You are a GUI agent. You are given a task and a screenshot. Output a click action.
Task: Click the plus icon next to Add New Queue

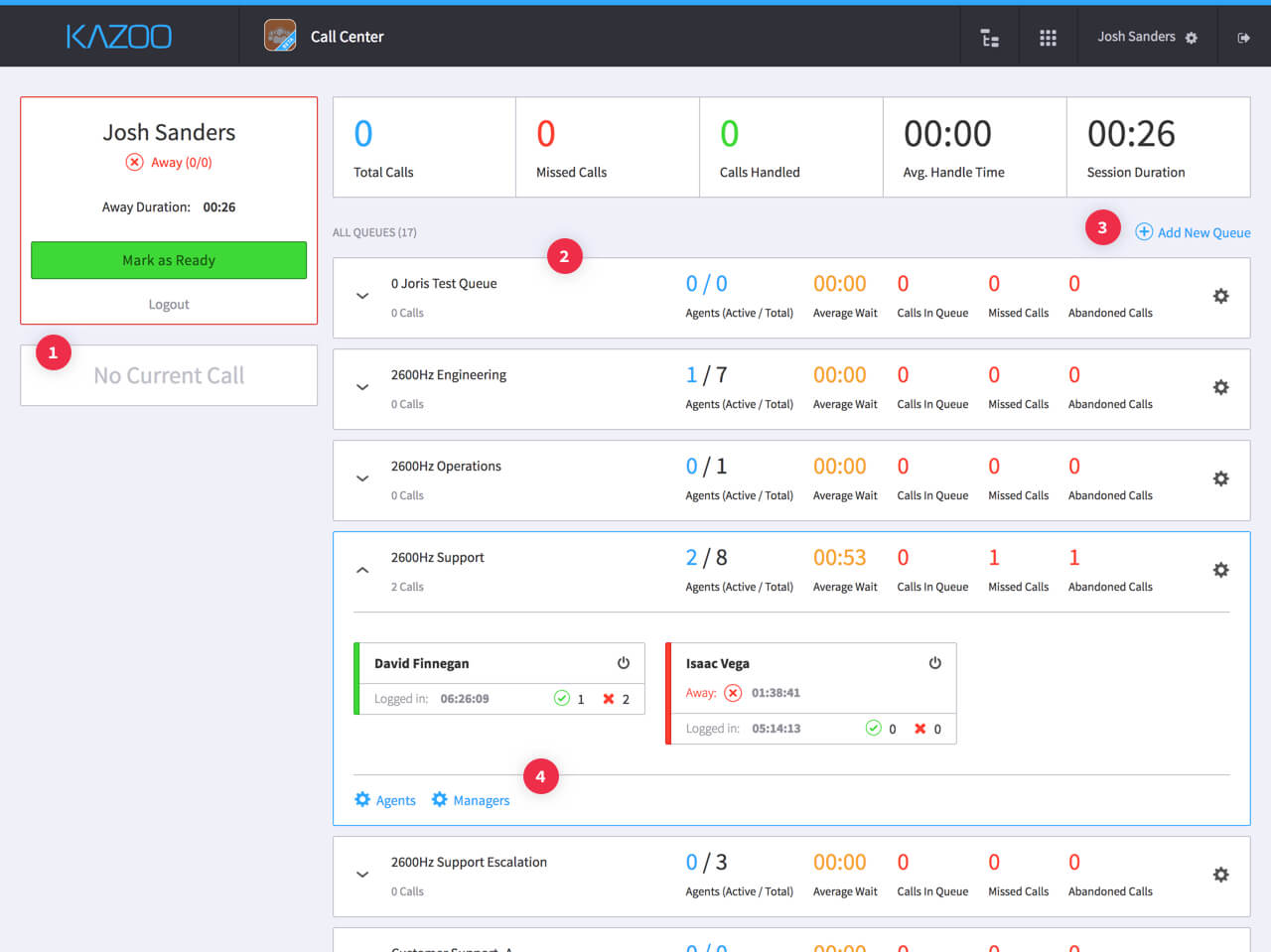point(1144,231)
